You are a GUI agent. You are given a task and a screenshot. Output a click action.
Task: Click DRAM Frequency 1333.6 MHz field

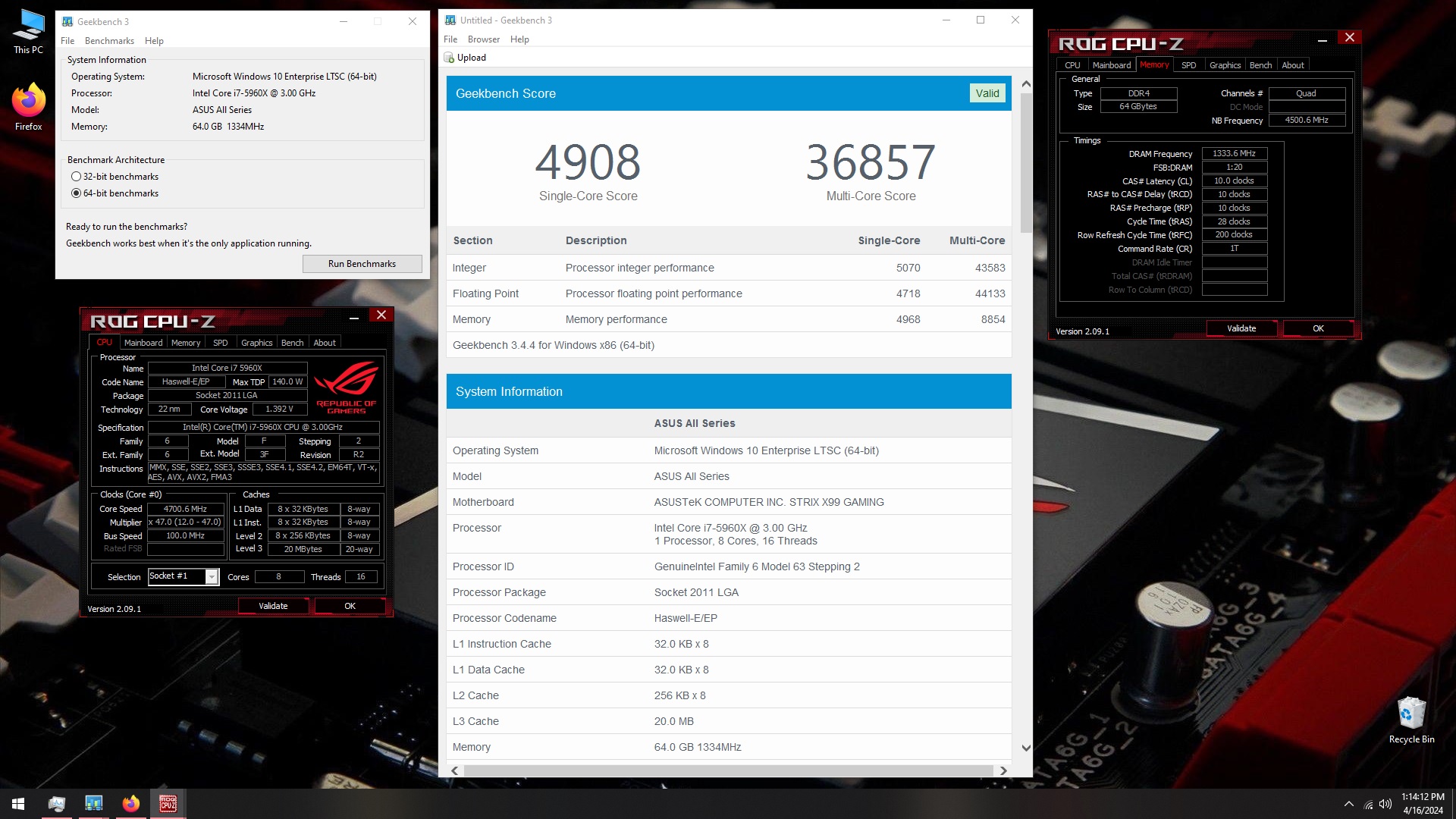(1234, 154)
